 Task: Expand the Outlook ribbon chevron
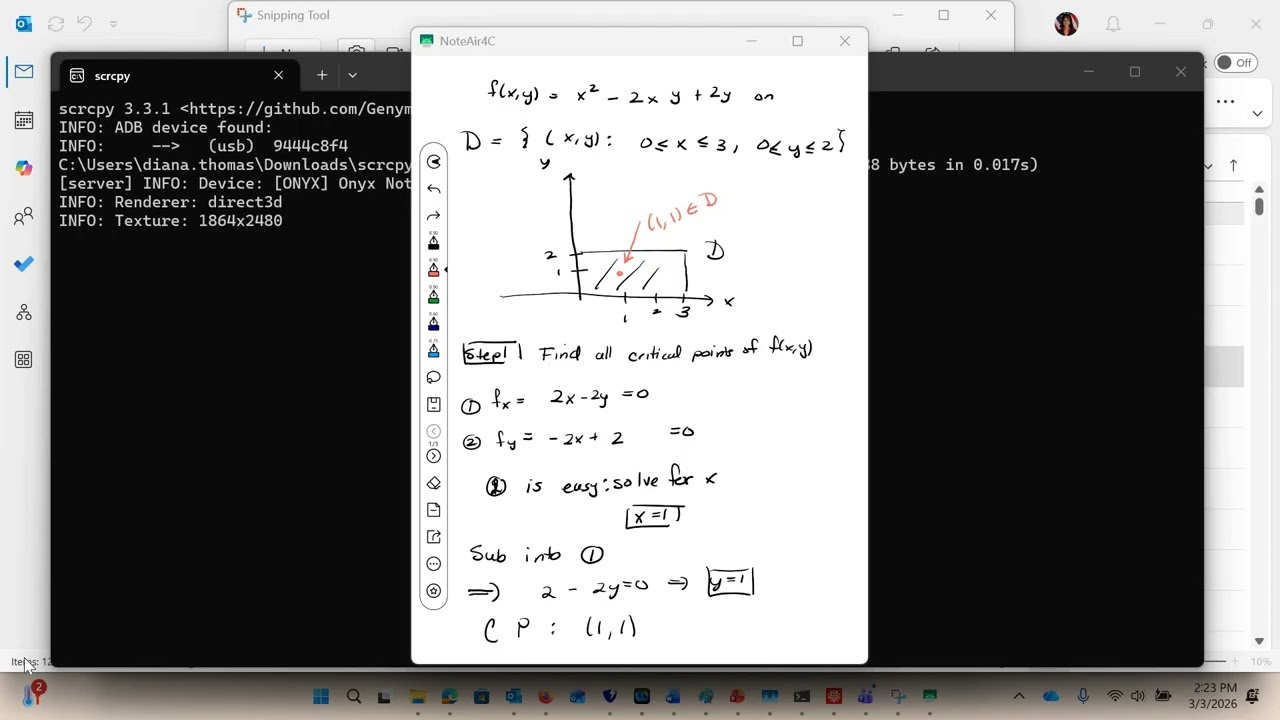click(x=1257, y=113)
